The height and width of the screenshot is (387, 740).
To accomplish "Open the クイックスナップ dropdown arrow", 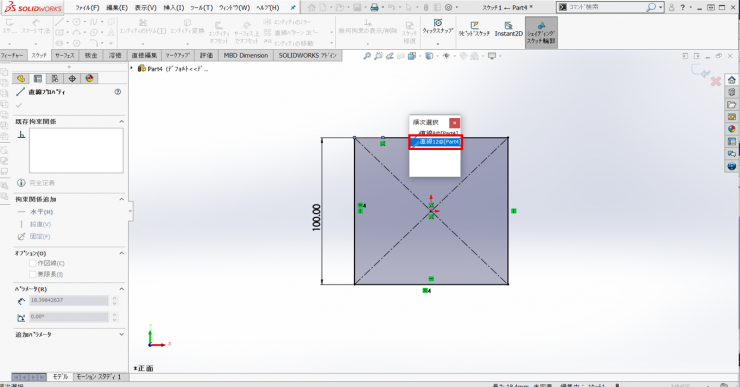I will [438, 43].
